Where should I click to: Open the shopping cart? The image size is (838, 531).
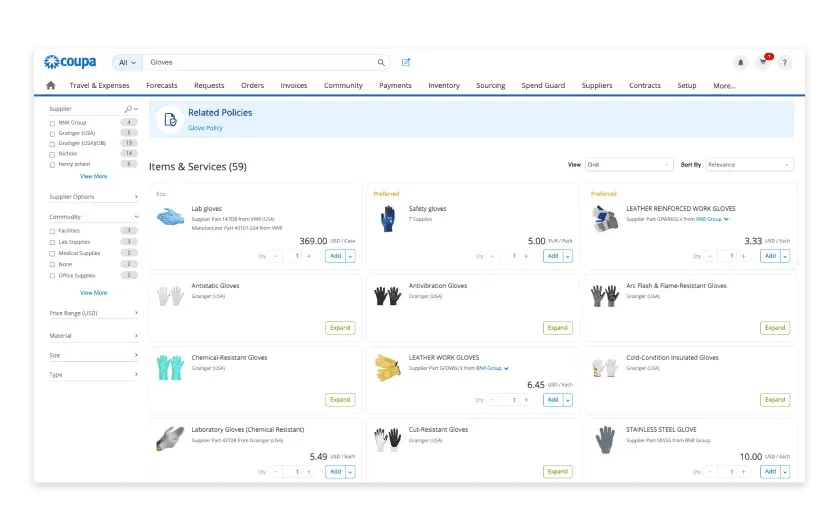pos(763,62)
